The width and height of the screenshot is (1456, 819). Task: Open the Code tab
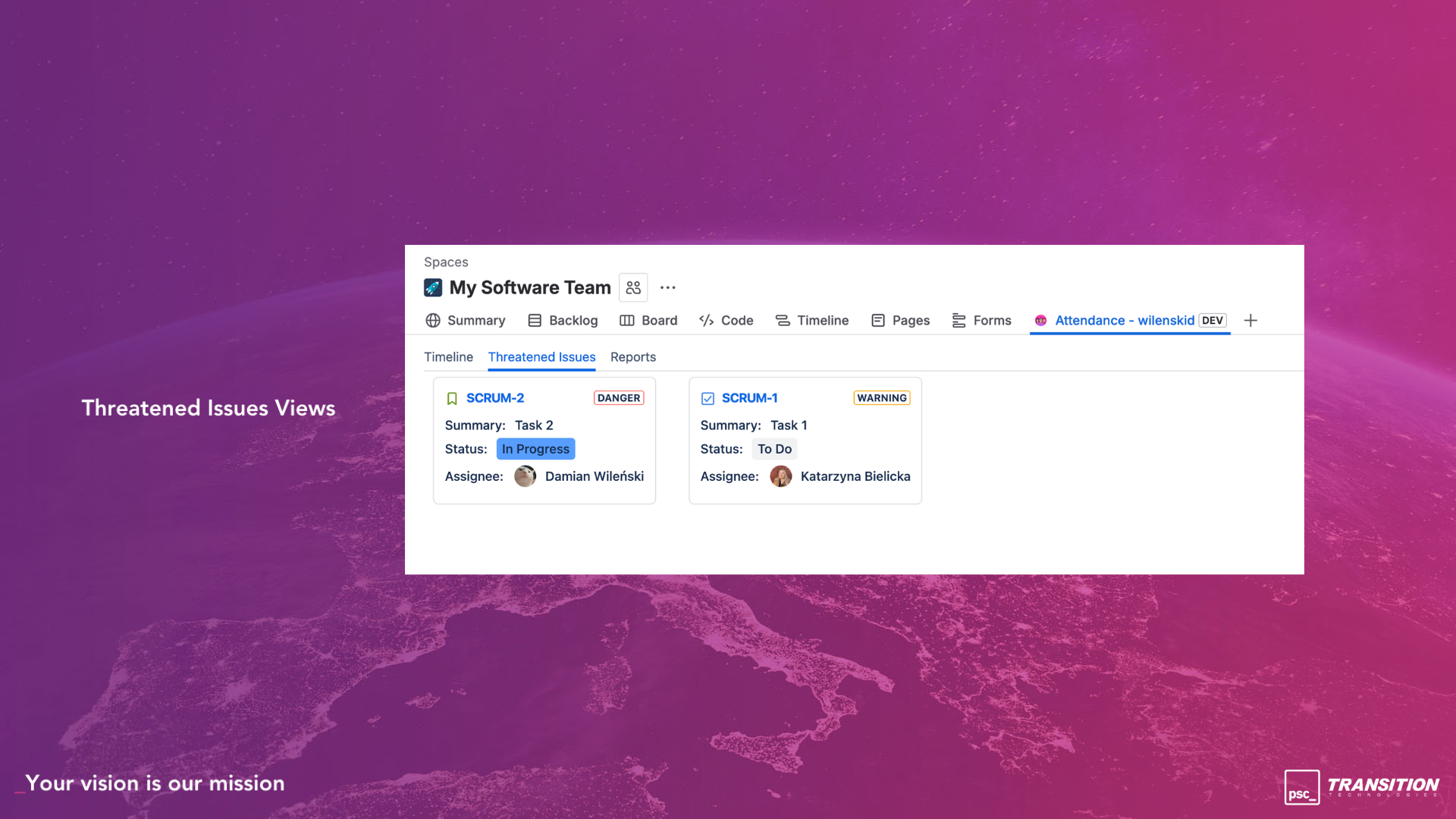point(726,320)
